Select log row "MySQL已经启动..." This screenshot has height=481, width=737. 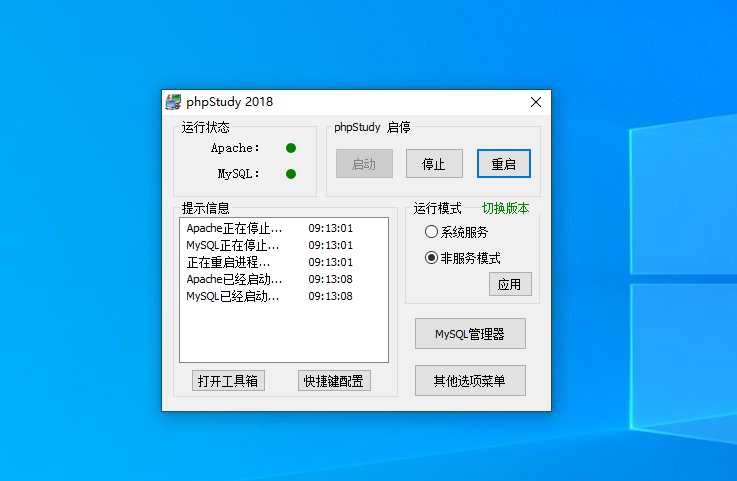coord(284,296)
